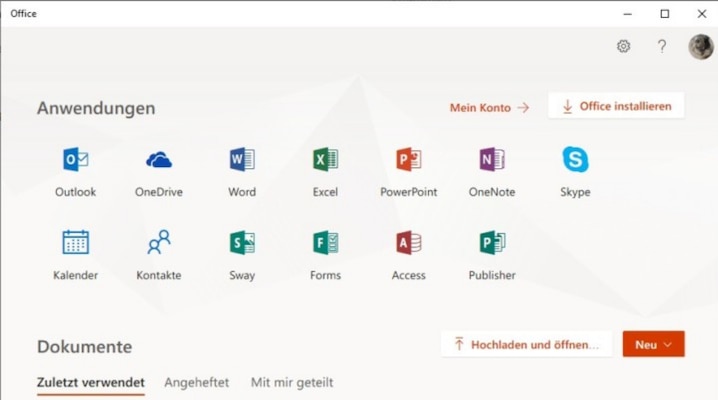The width and height of the screenshot is (718, 400).
Task: Open the Outlook app icon
Action: pyautogui.click(x=75, y=160)
